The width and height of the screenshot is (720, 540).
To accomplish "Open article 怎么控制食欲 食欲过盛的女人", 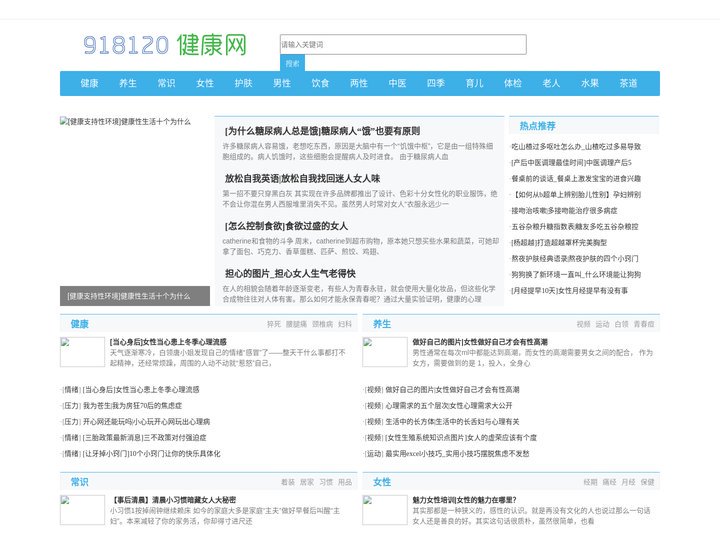I will (287, 226).
